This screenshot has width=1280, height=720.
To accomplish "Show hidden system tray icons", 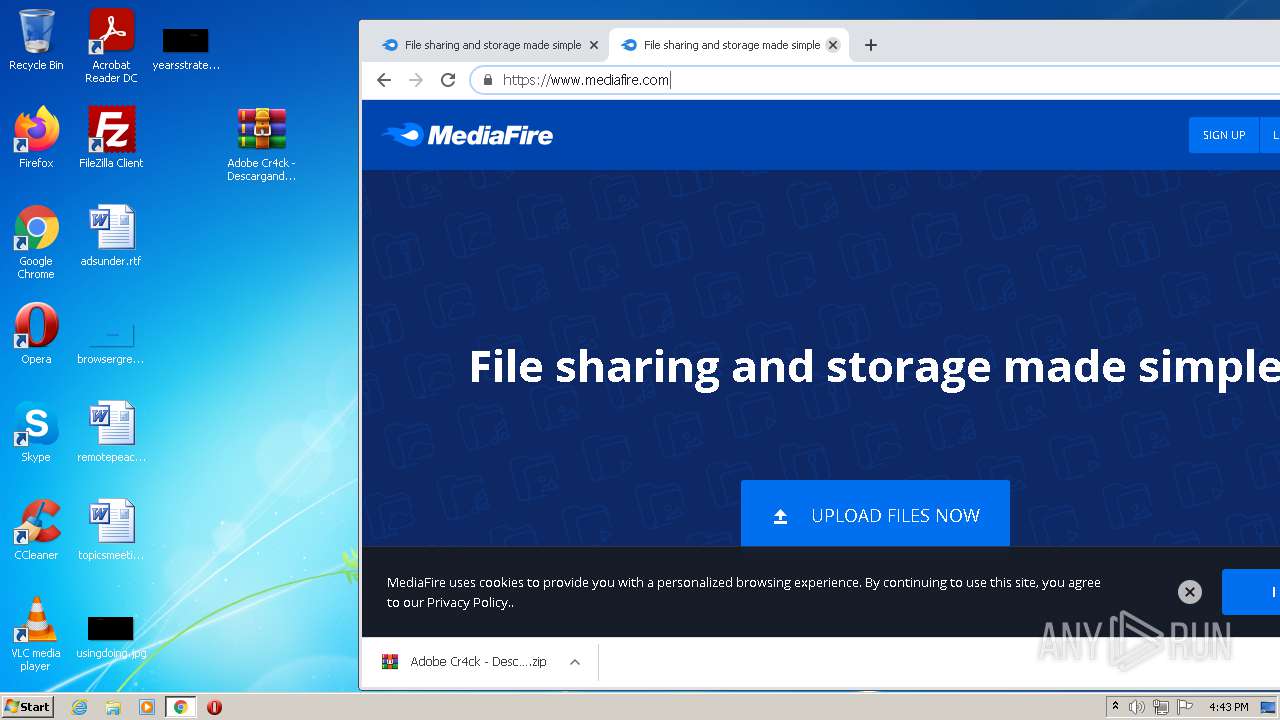I will coord(1115,707).
